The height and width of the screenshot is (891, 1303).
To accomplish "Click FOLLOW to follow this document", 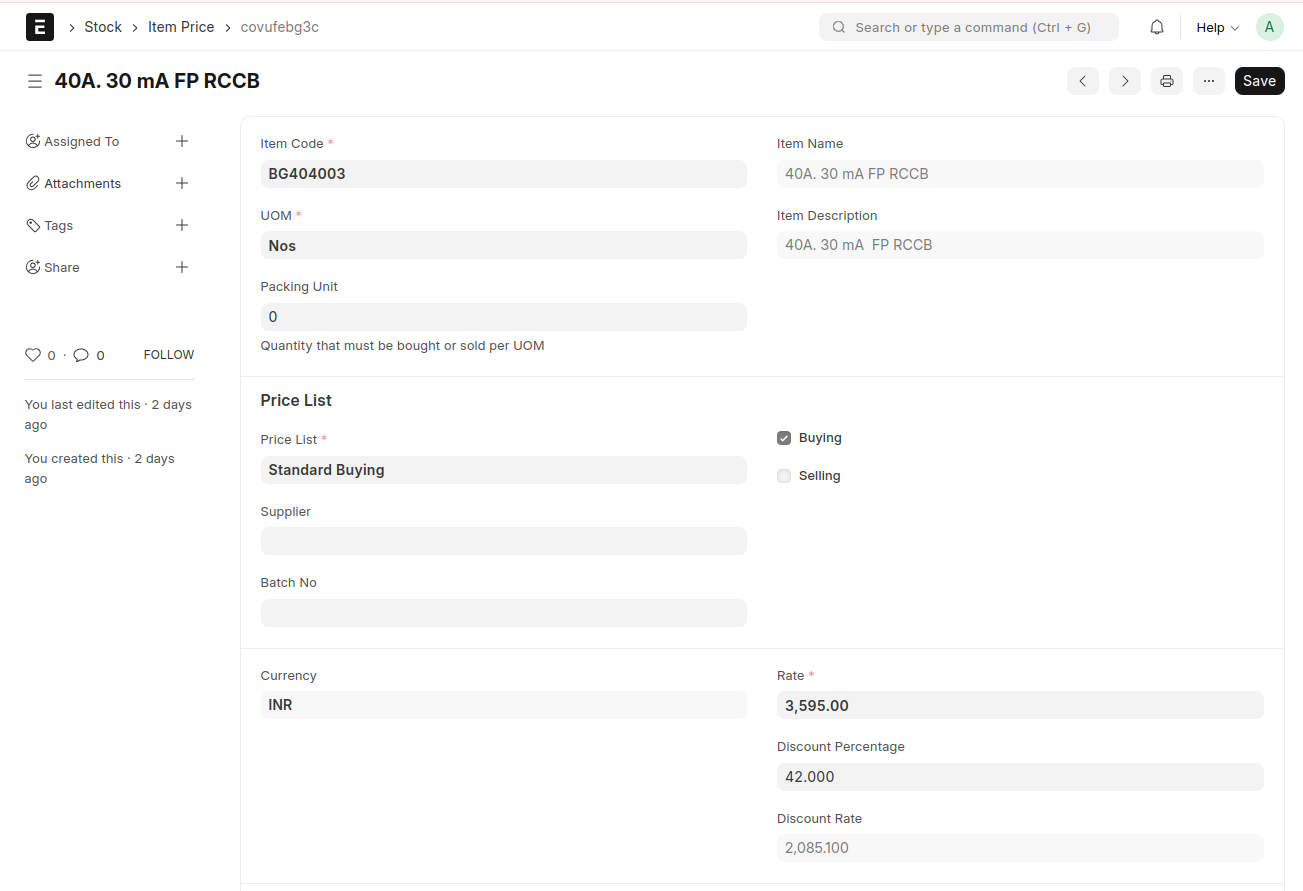I will point(168,355).
